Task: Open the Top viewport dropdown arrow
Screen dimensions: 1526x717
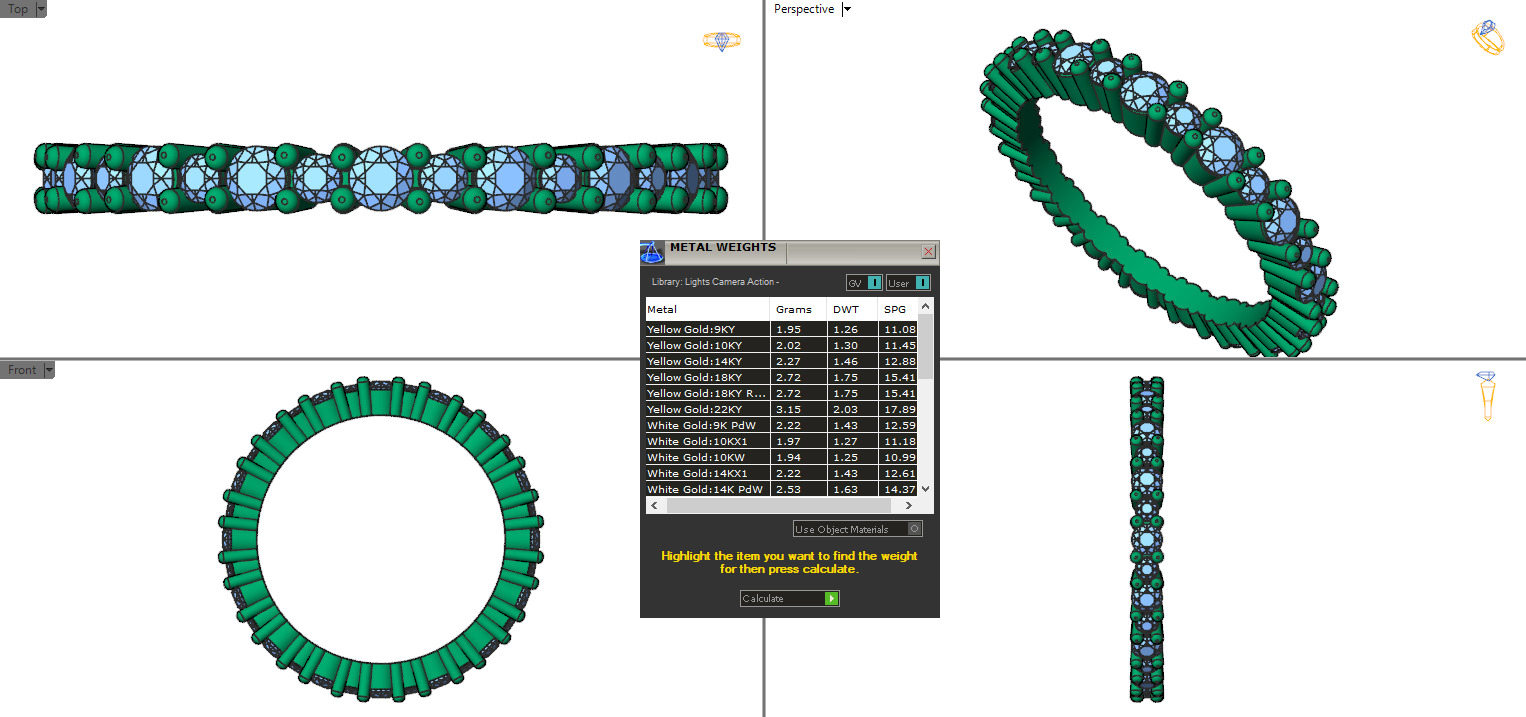Action: 41,9
